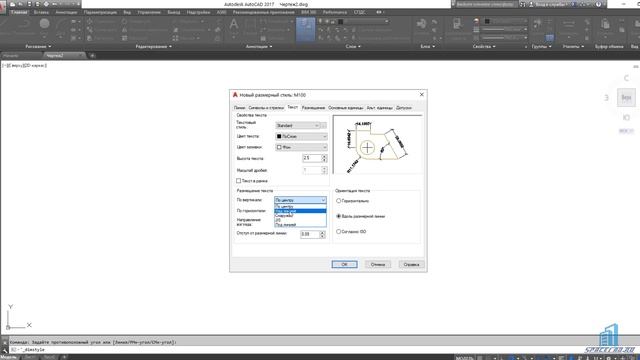Open the View (Вид) ribbon tab
This screenshot has width=640, height=360.
coord(127,12)
